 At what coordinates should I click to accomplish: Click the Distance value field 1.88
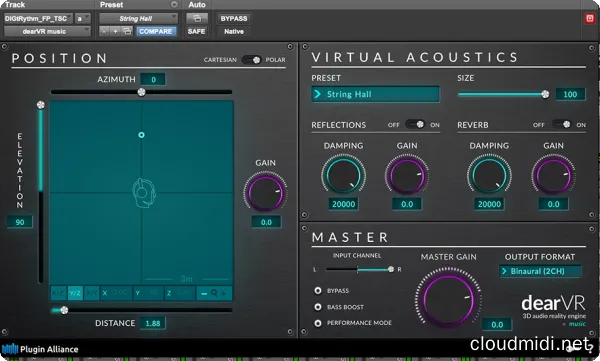coord(153,323)
